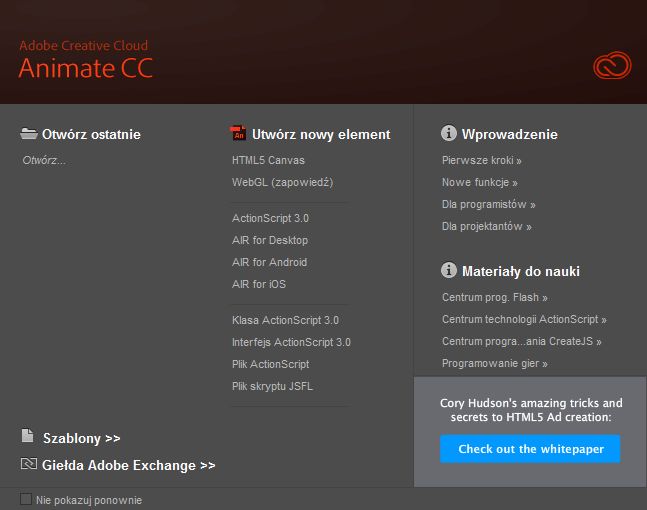Click the page icon beside Szablony
647x510 pixels.
(28, 437)
